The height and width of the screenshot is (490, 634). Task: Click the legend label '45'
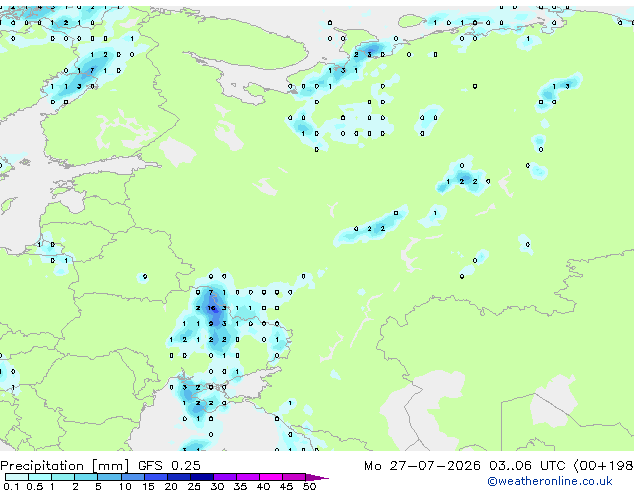pyautogui.click(x=286, y=486)
